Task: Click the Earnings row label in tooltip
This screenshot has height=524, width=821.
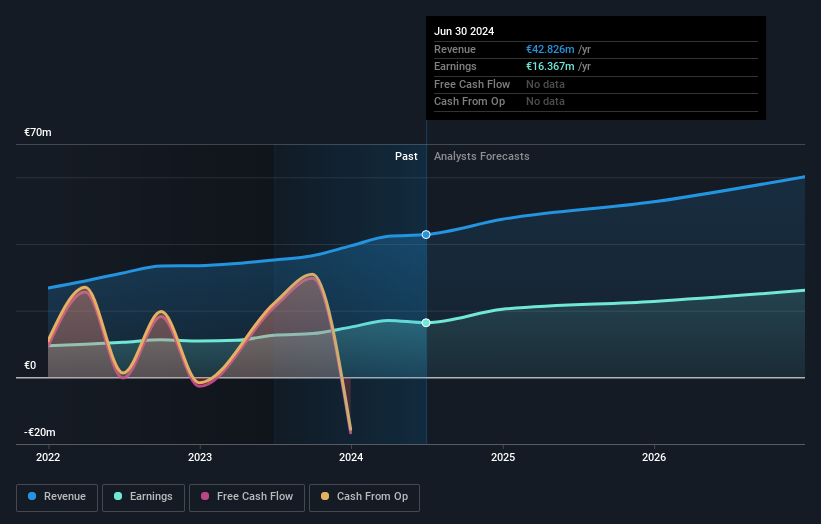Action: pos(455,66)
